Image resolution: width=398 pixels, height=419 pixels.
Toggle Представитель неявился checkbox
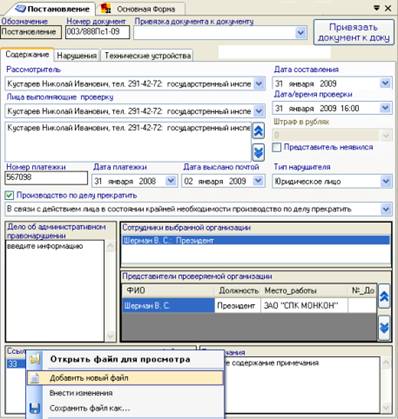[276, 147]
